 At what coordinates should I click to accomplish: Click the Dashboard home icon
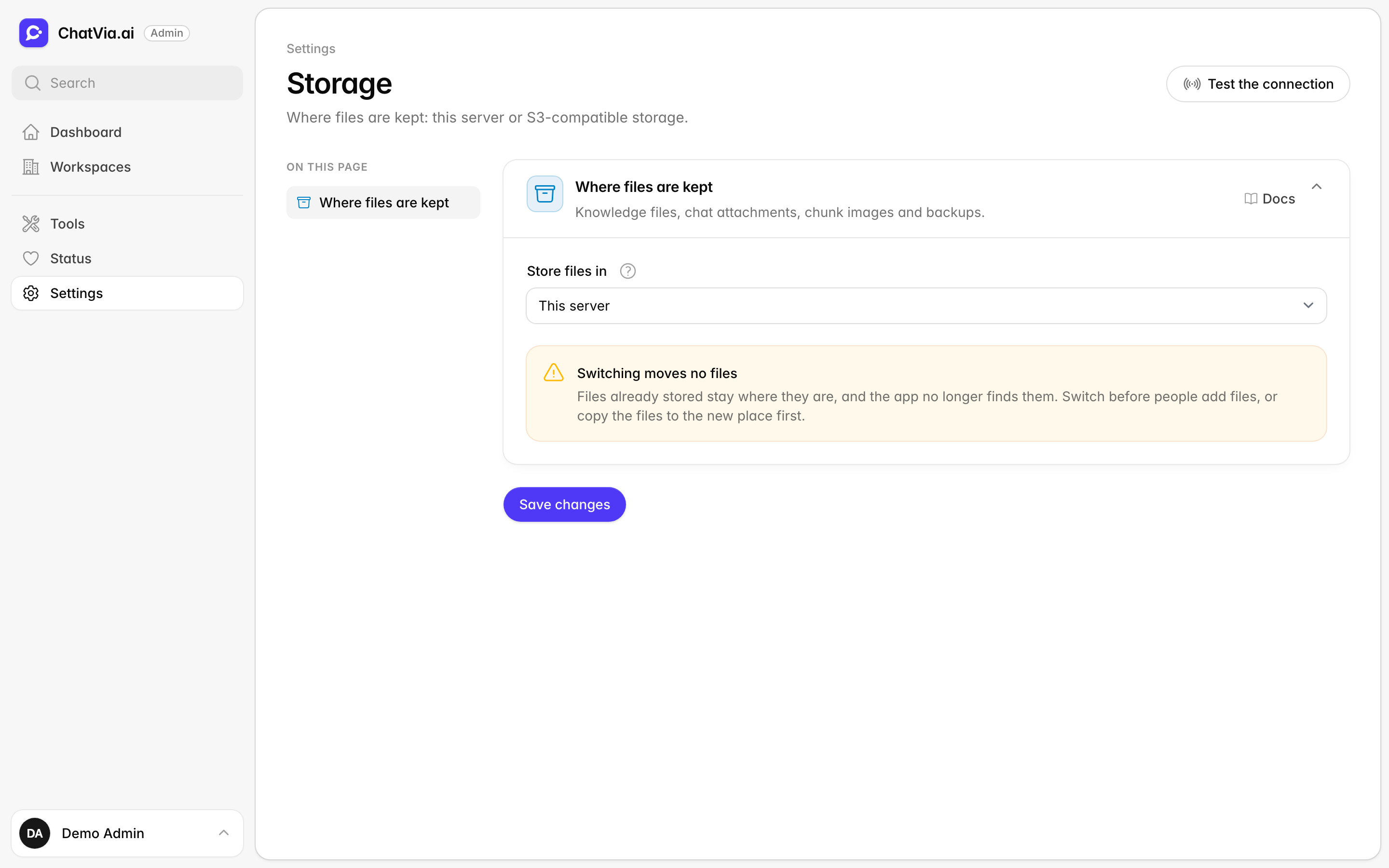point(31,132)
